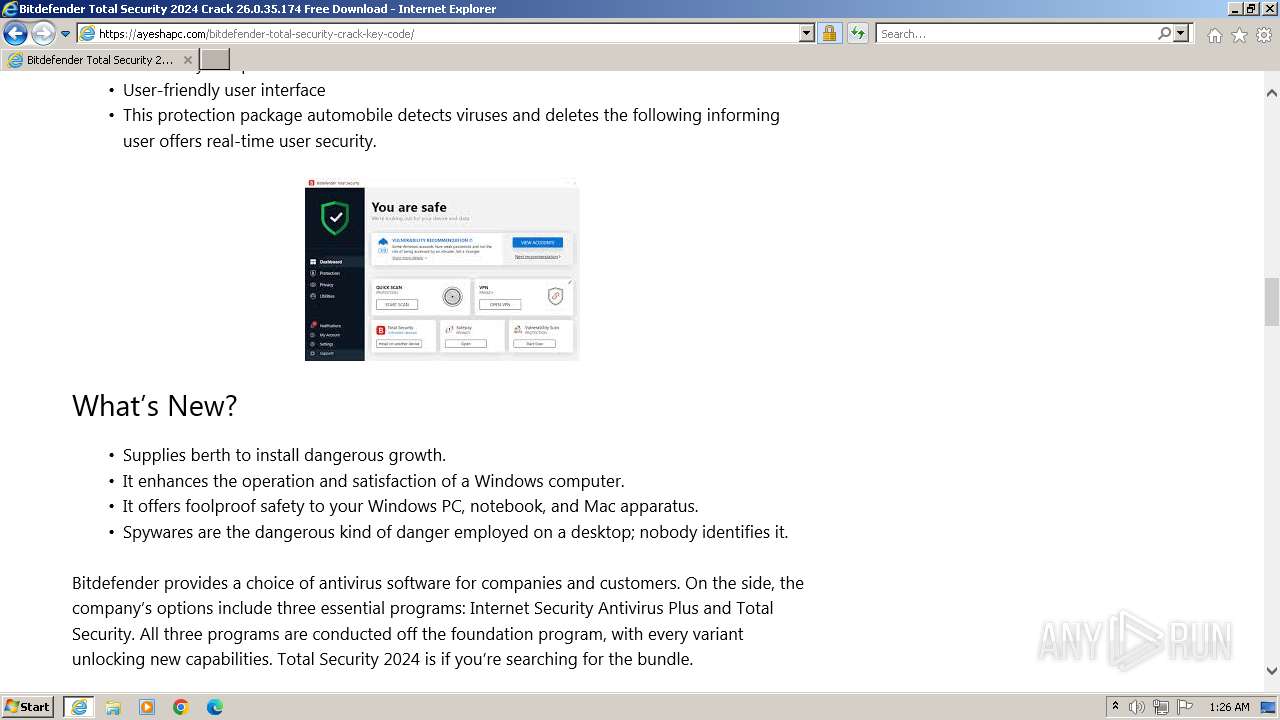Click text 'Supplies berth to install dangerous growth.'
Image resolution: width=1280 pixels, height=720 pixels.
click(x=284, y=455)
